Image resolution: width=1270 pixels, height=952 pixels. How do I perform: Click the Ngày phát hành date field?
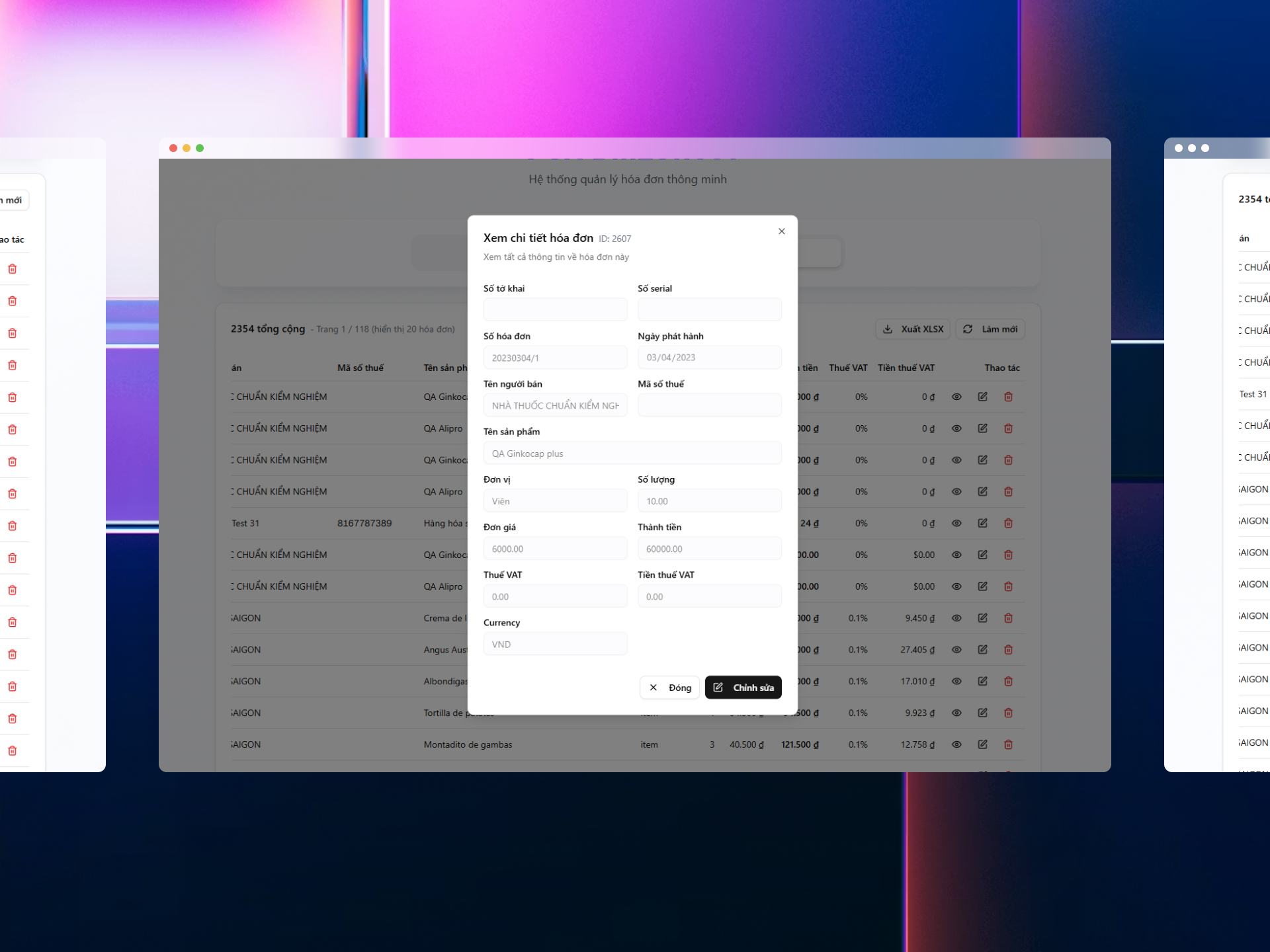[x=709, y=358]
